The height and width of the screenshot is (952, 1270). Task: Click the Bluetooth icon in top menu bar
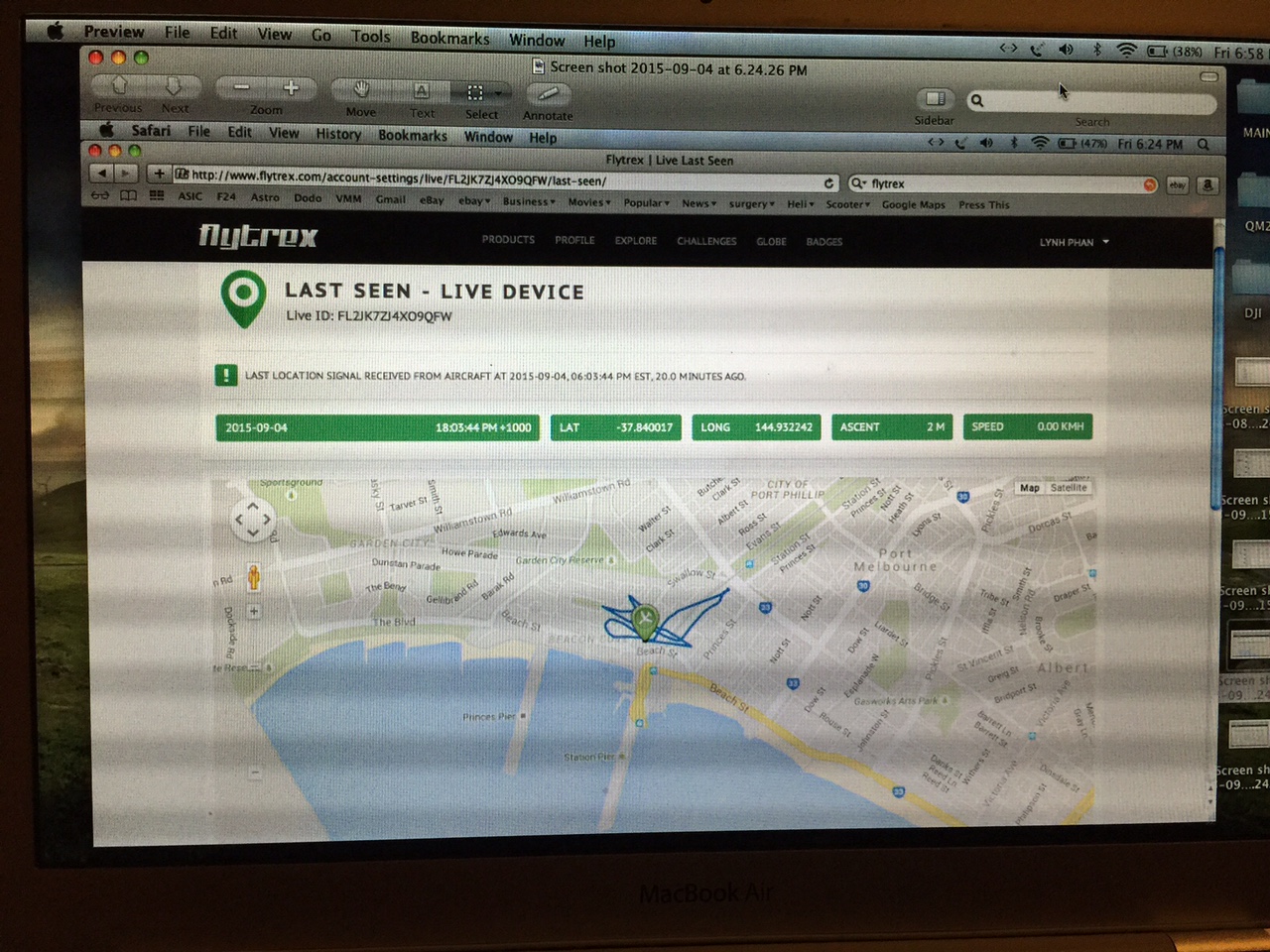(1097, 49)
